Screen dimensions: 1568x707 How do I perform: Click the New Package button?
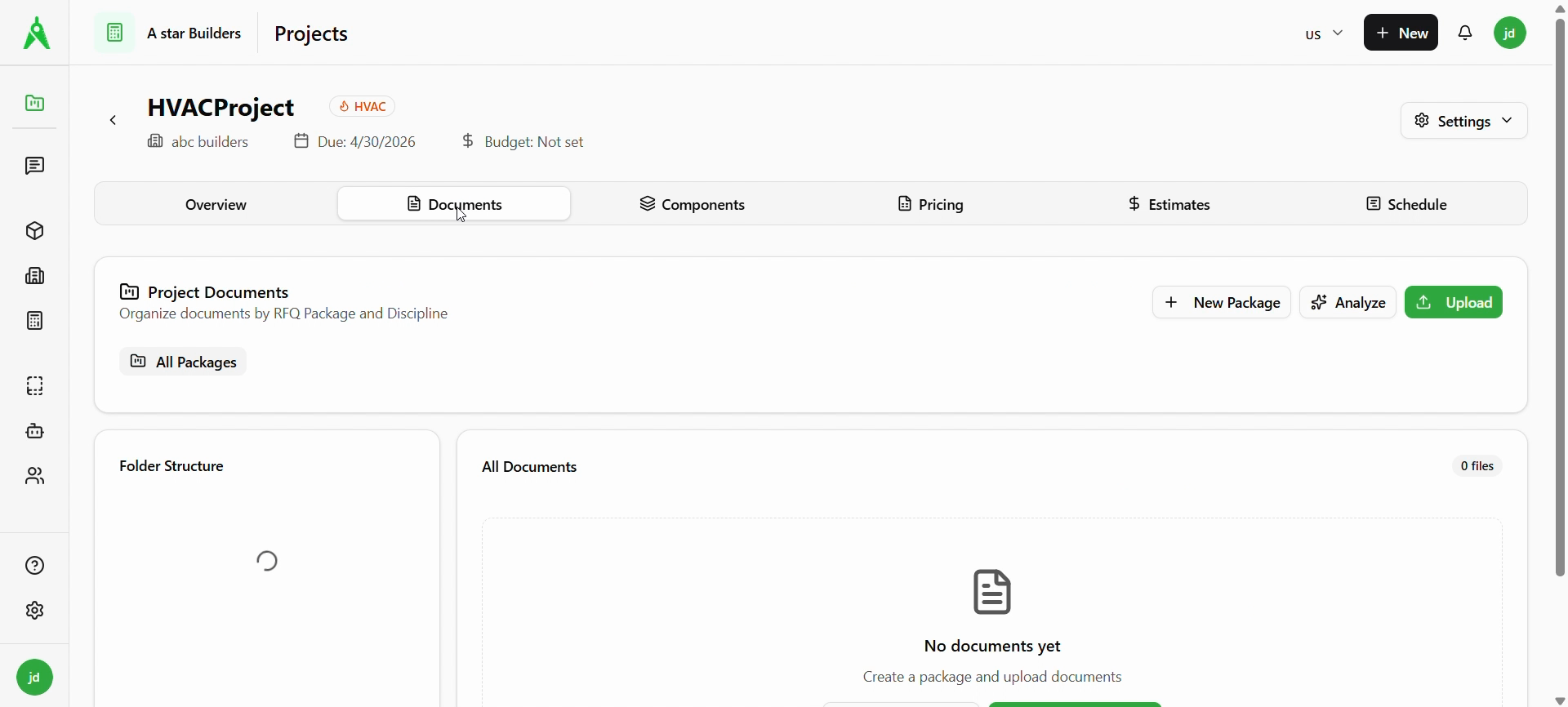[1222, 303]
